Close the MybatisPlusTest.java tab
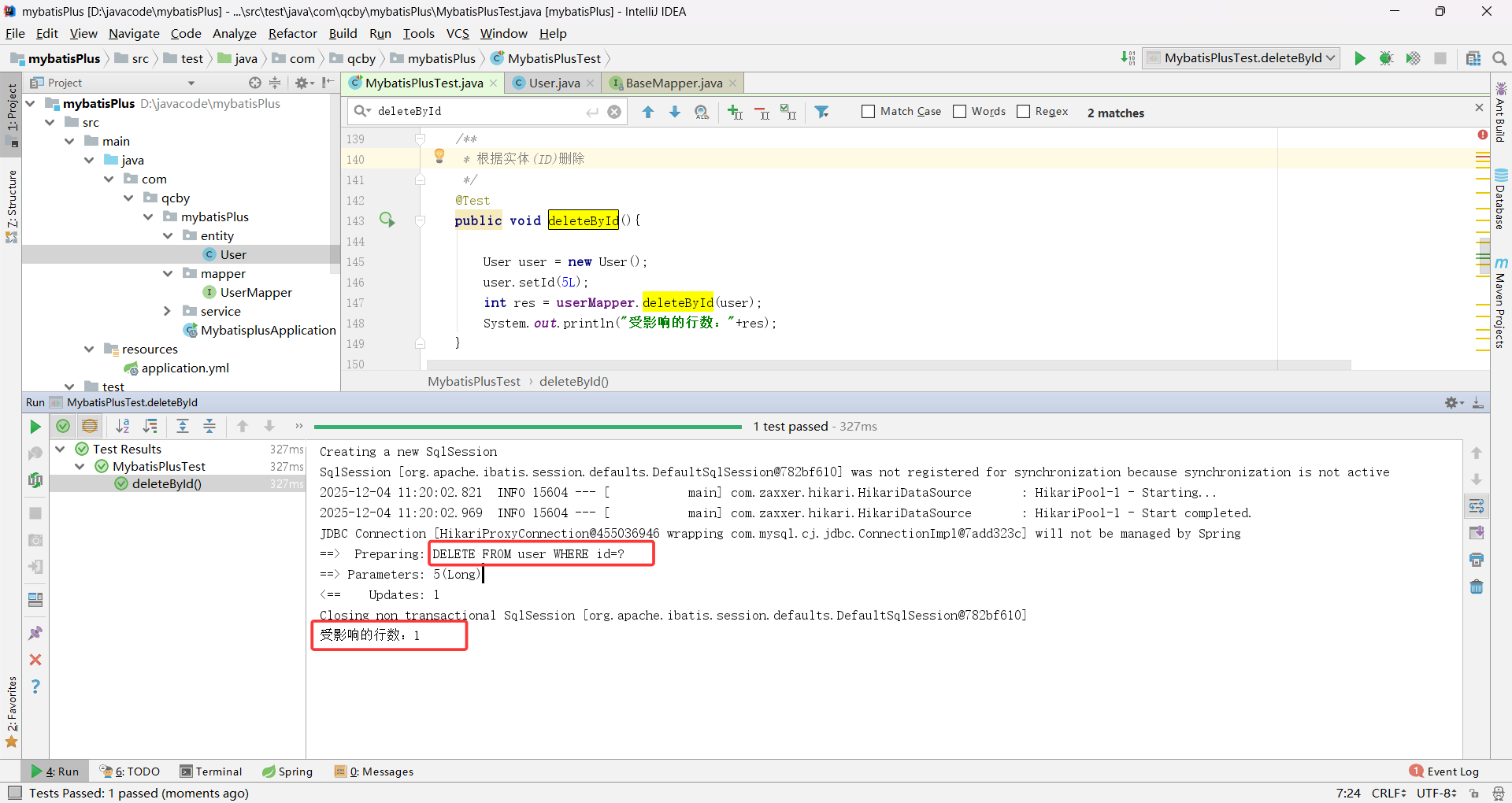Viewport: 1512px width, 803px height. pyautogui.click(x=493, y=83)
